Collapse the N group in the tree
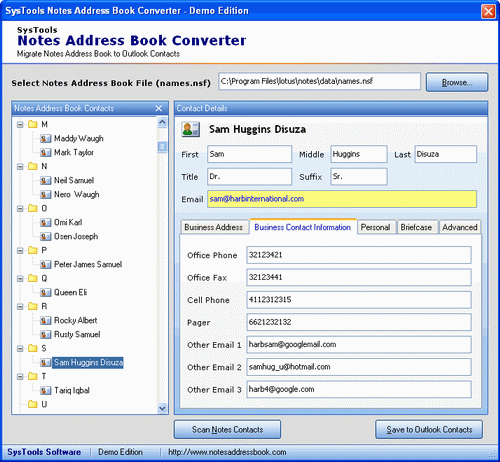 [20, 167]
